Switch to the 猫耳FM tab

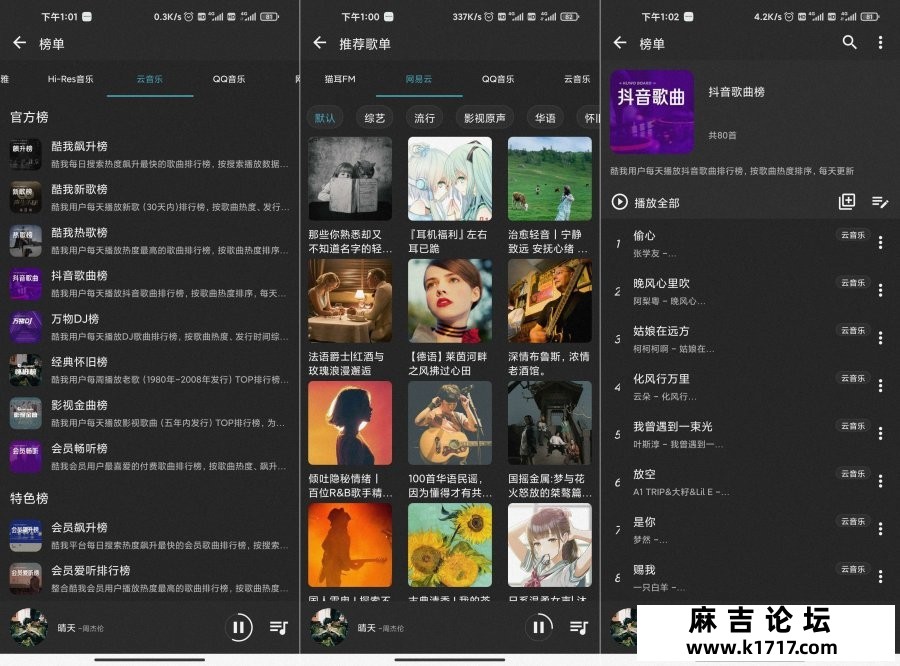point(340,79)
